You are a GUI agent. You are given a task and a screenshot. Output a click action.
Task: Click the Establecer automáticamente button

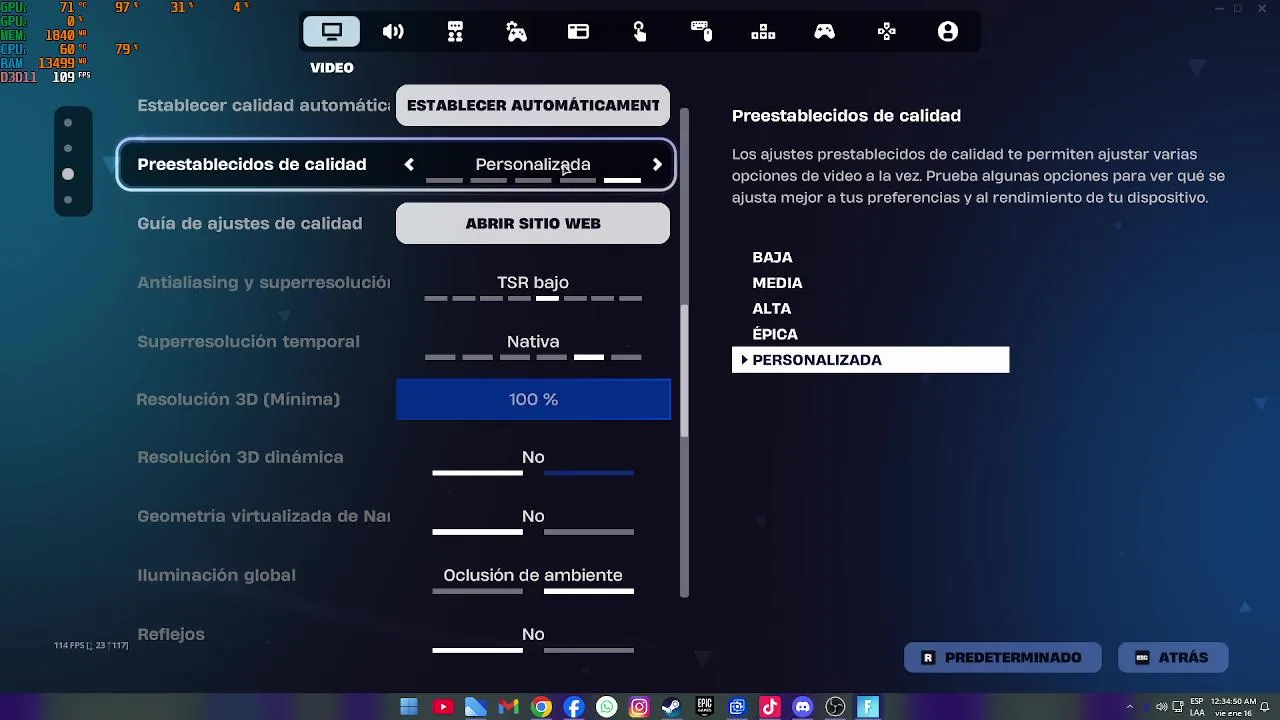tap(533, 105)
